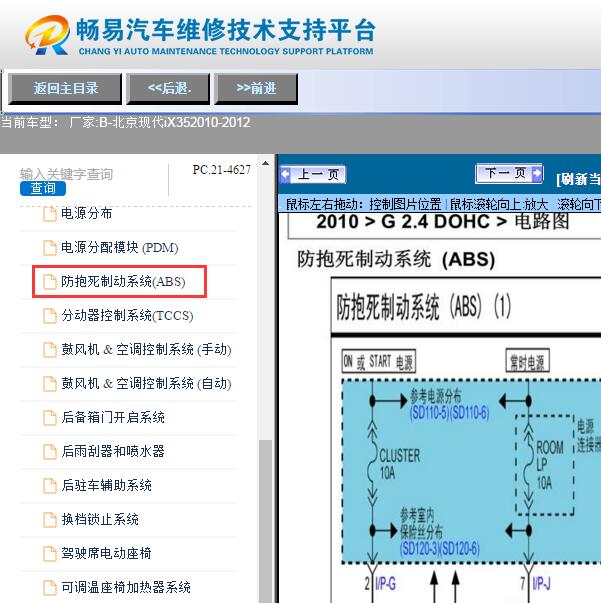This screenshot has height=603, width=601.
Task: Open 可调温座椅加热器系统 entry
Action: pos(126,587)
